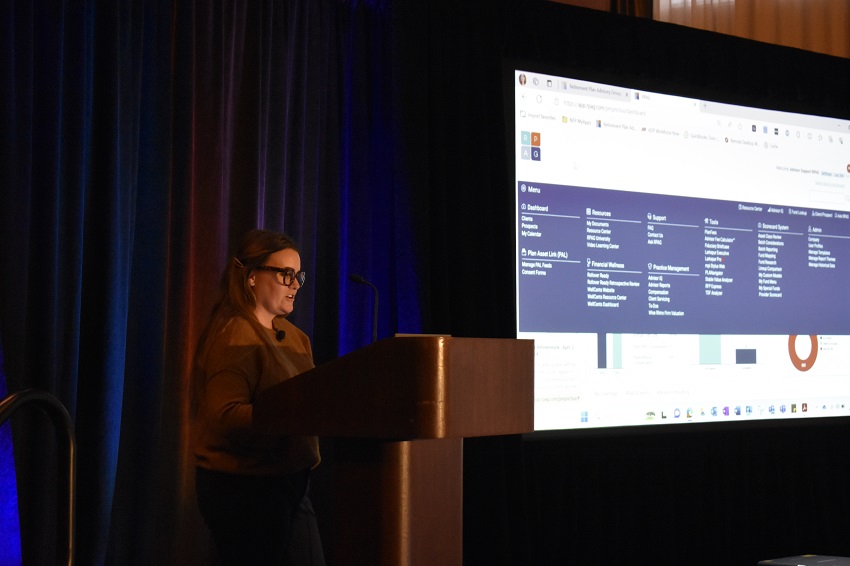
Task: Open Fund Research link
Action: [x=767, y=263]
